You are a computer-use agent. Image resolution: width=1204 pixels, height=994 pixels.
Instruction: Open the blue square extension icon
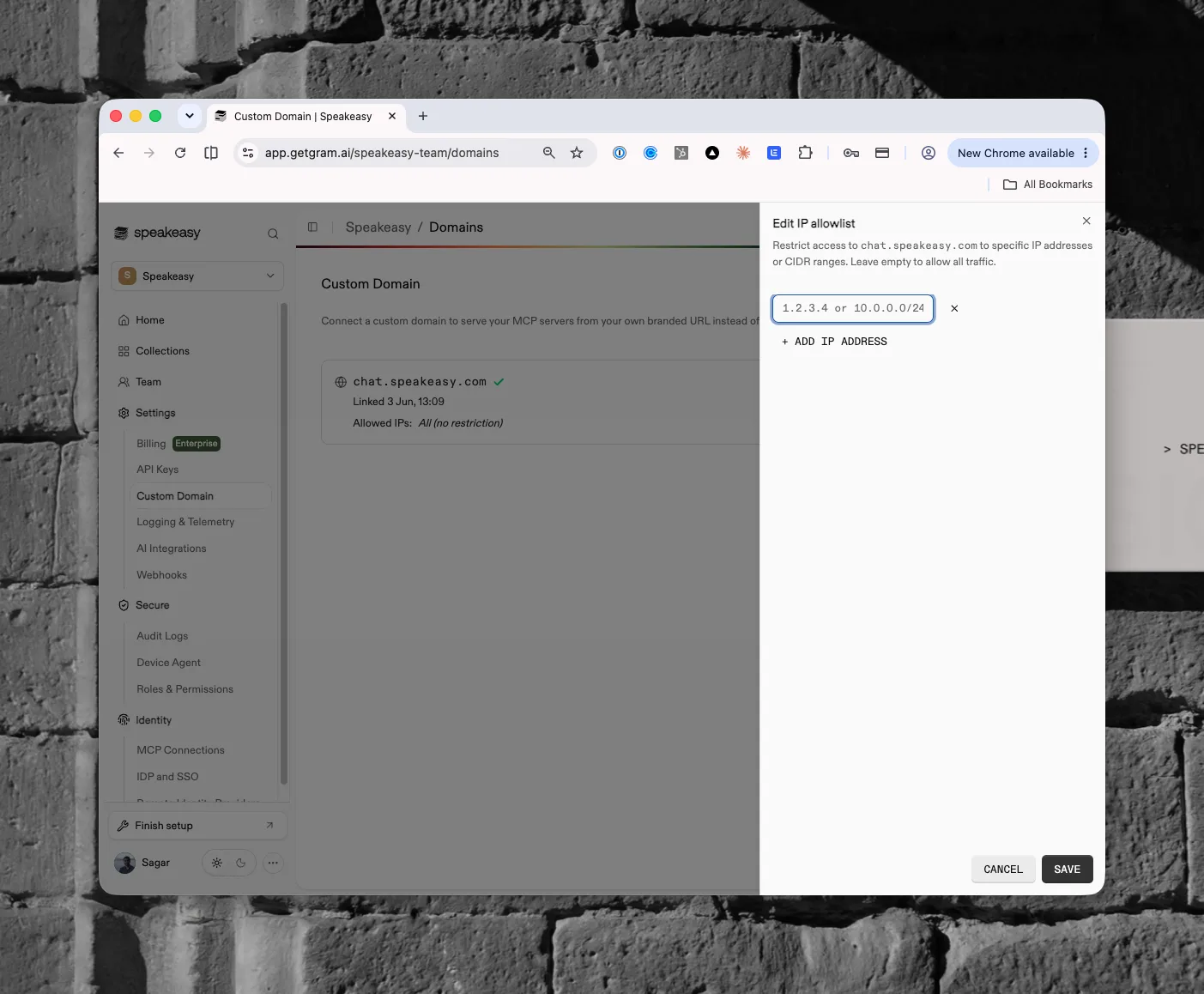click(x=774, y=153)
